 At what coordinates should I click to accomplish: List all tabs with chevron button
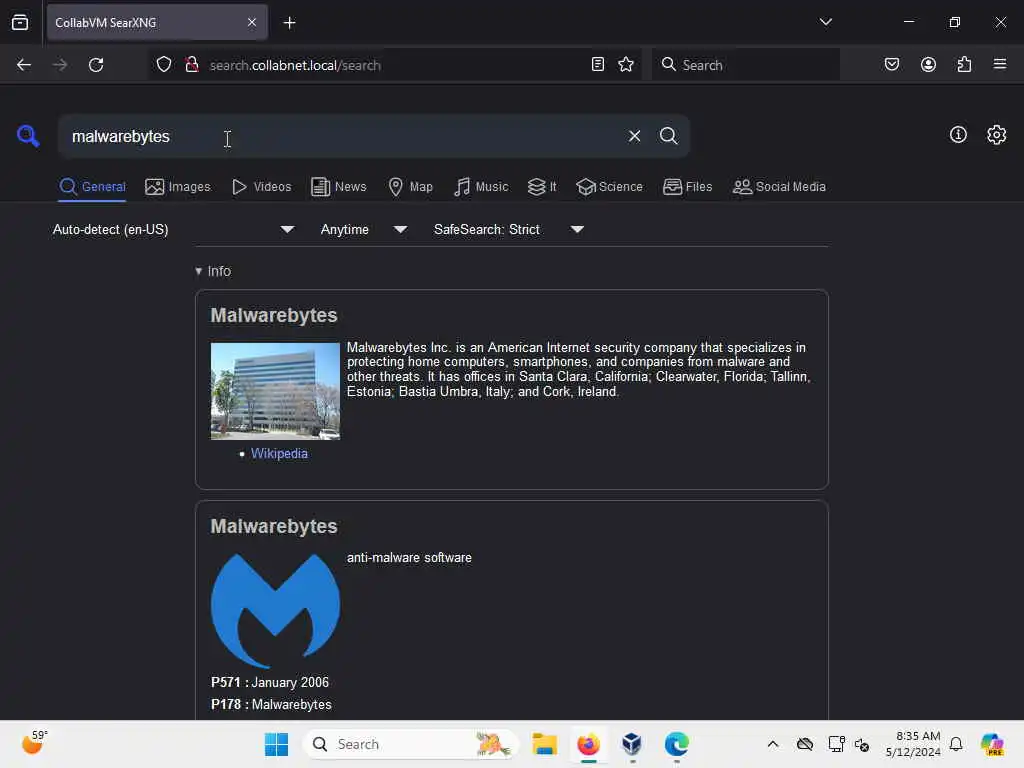pos(825,22)
